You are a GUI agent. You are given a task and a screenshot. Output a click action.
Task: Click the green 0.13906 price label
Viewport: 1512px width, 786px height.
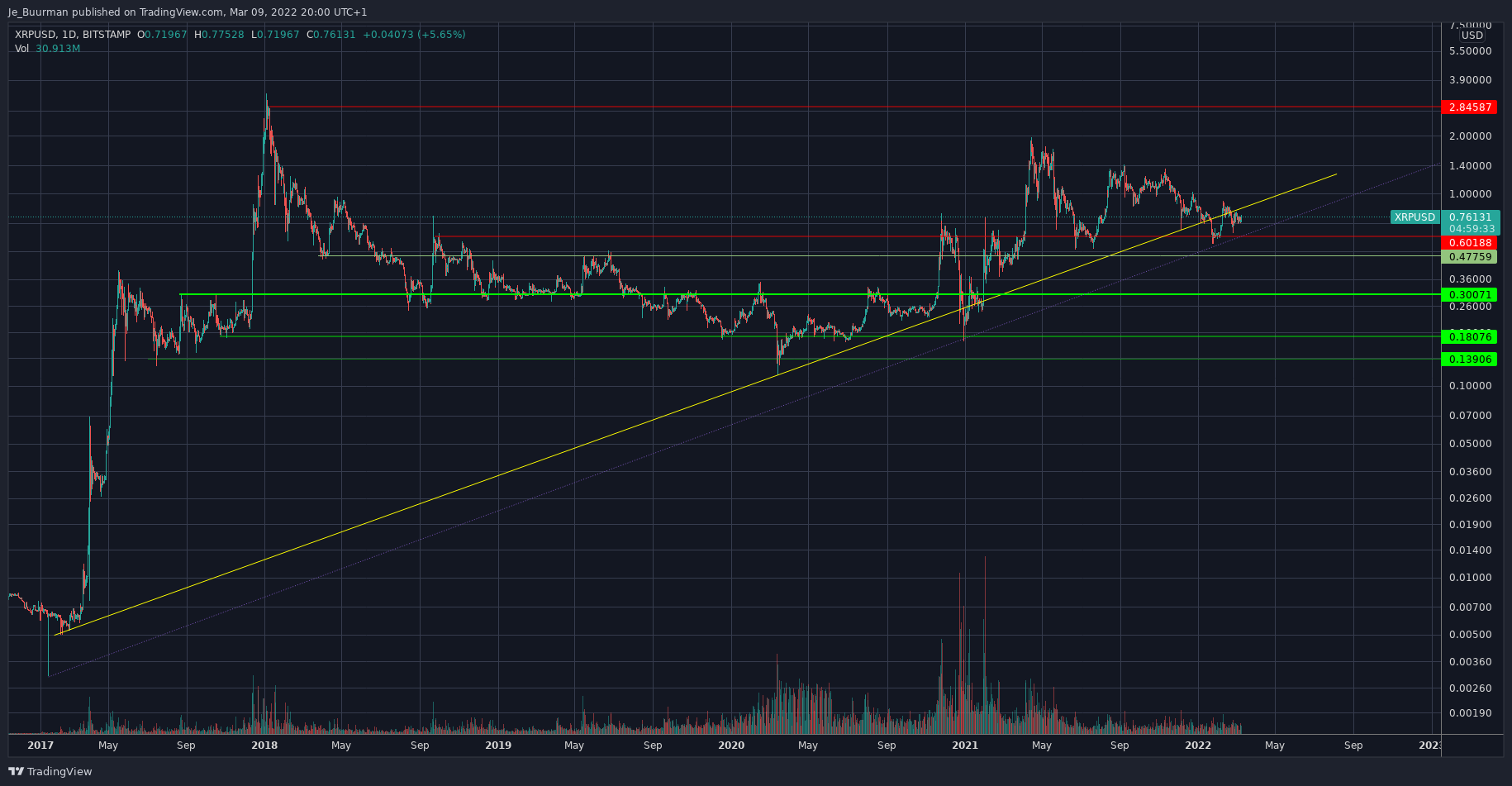1469,360
